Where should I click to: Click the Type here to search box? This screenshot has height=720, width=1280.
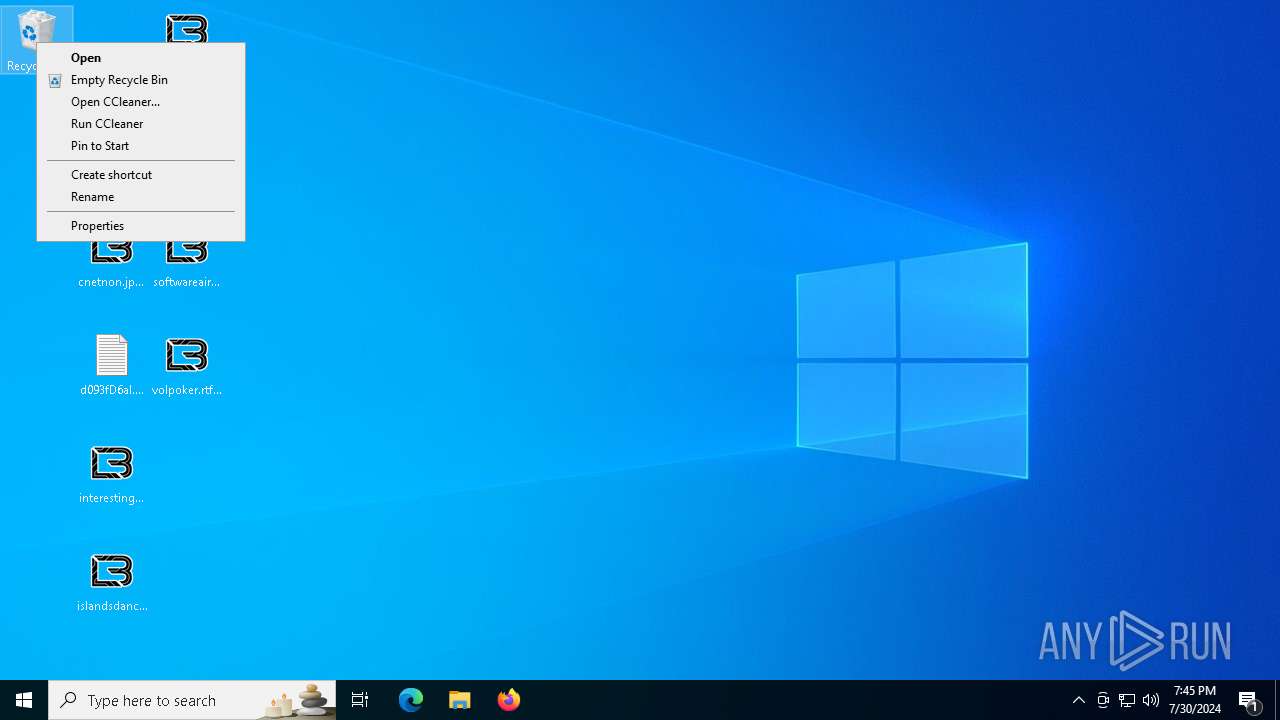[x=192, y=700]
